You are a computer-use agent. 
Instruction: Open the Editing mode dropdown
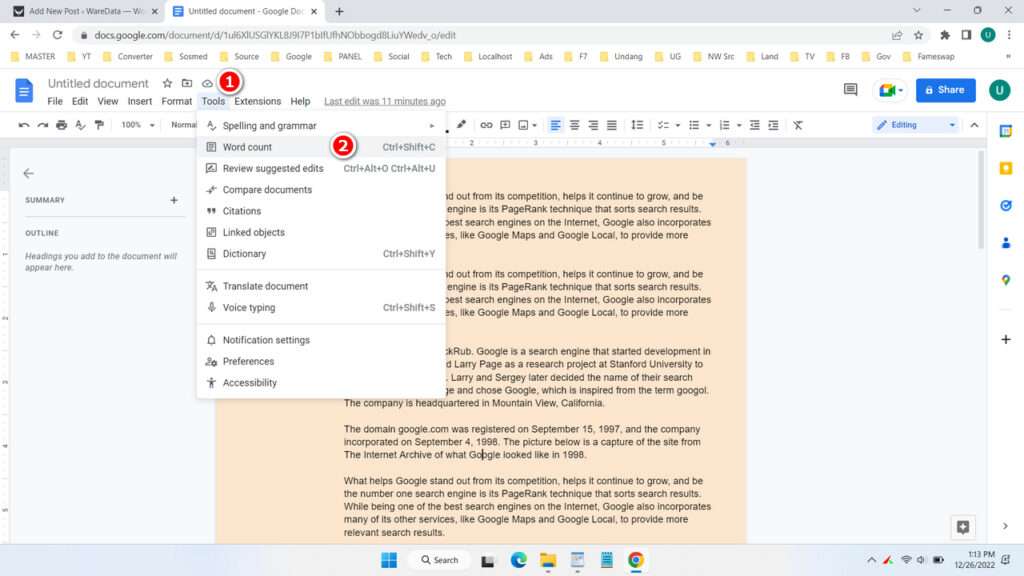[x=915, y=125]
